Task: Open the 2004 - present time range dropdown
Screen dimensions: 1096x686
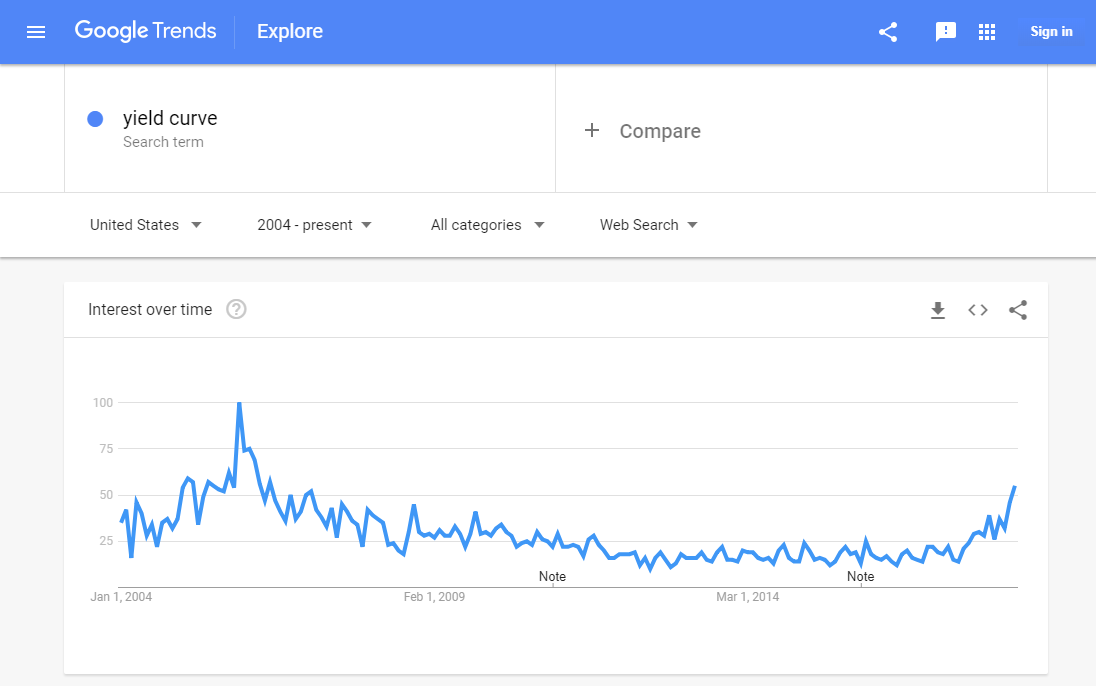Action: click(x=314, y=225)
